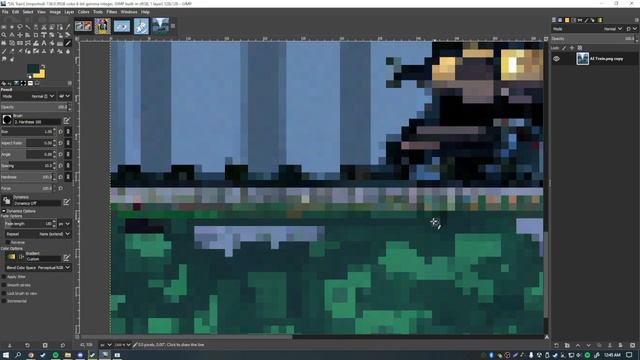Enable the Incremental option

4,301
